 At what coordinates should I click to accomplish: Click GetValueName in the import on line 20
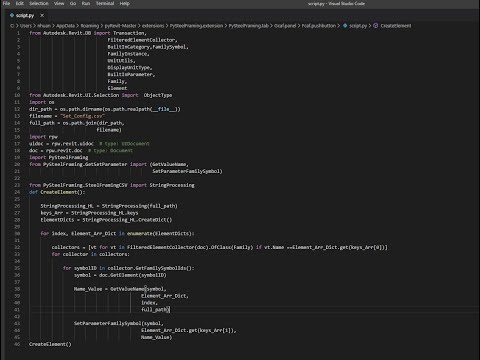pos(169,164)
